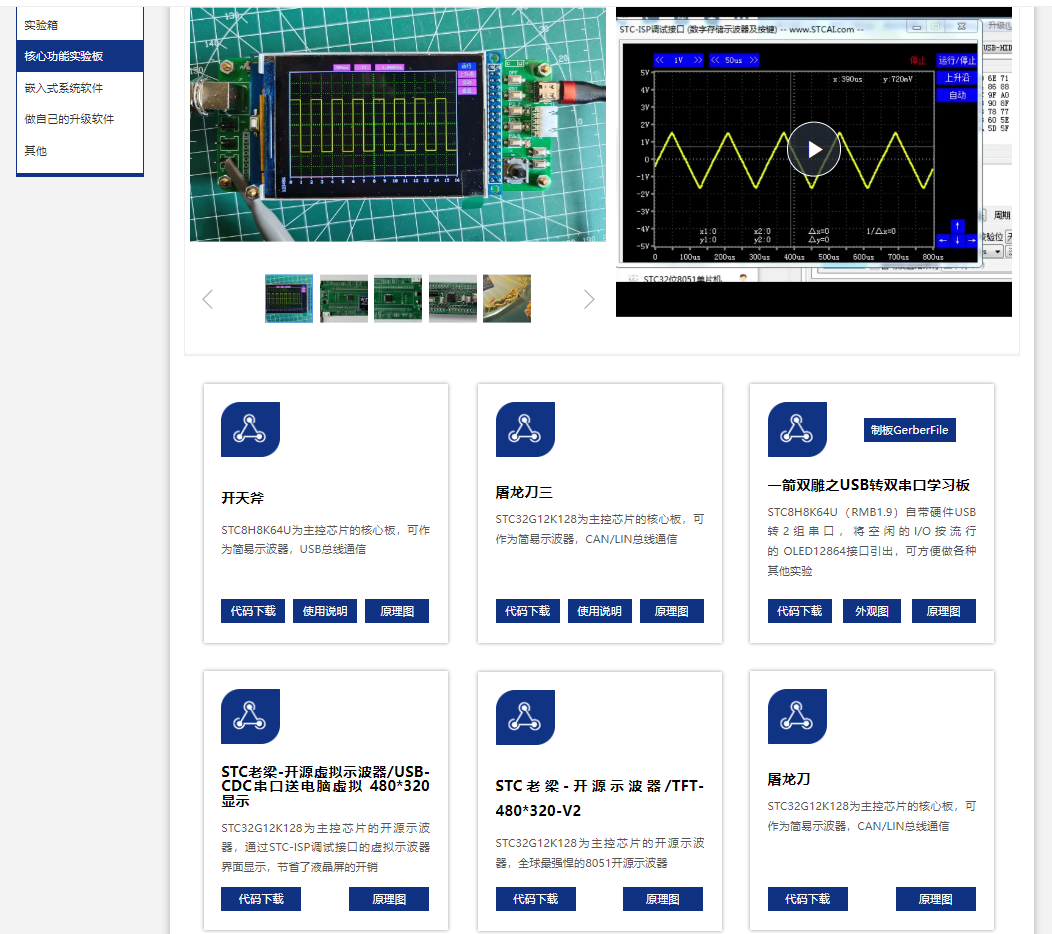Click the 屠龙刀三 card title
The height and width of the screenshot is (934, 1052).
point(524,492)
